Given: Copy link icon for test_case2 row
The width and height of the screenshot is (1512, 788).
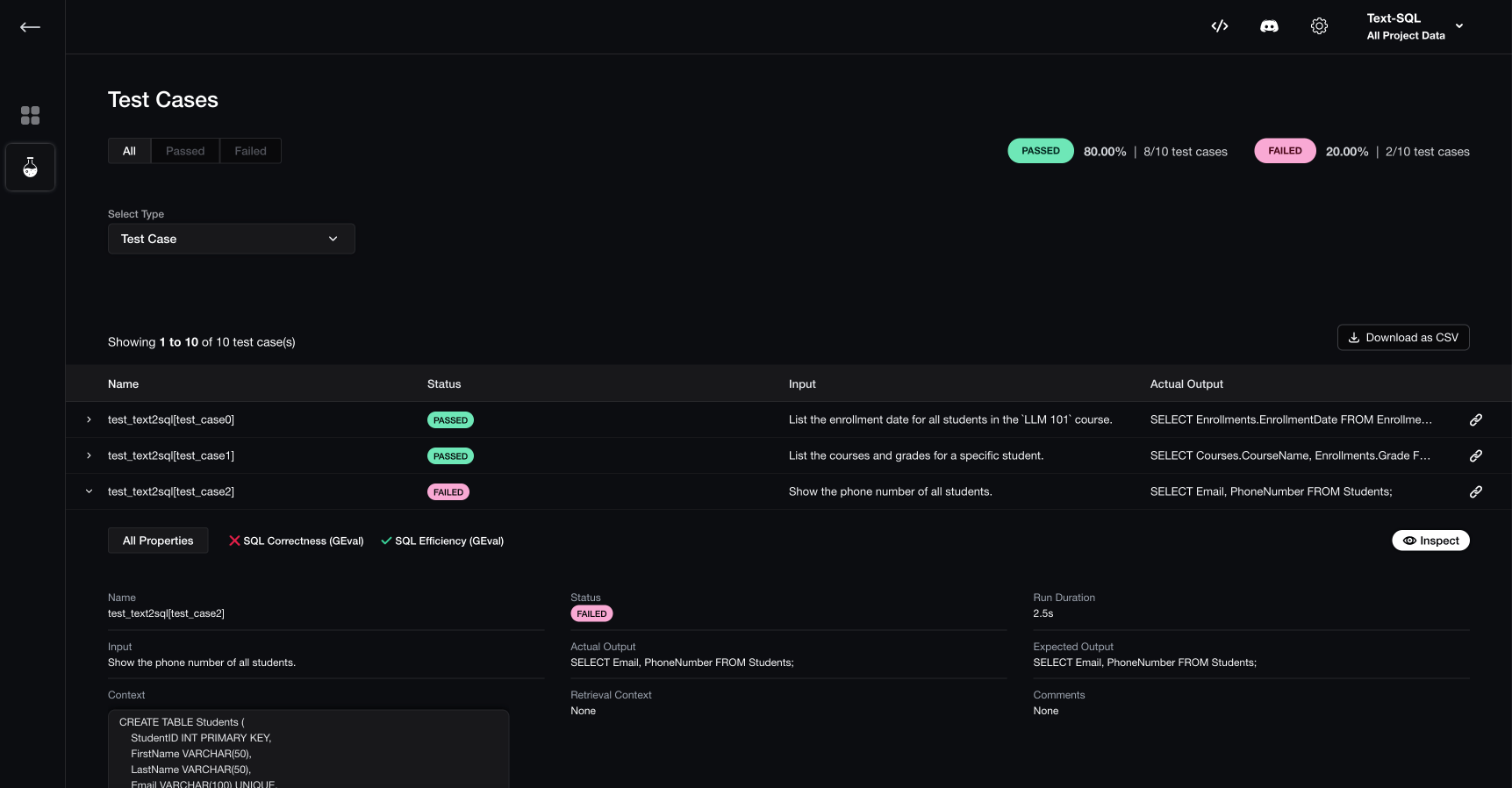Looking at the screenshot, I should (x=1476, y=492).
